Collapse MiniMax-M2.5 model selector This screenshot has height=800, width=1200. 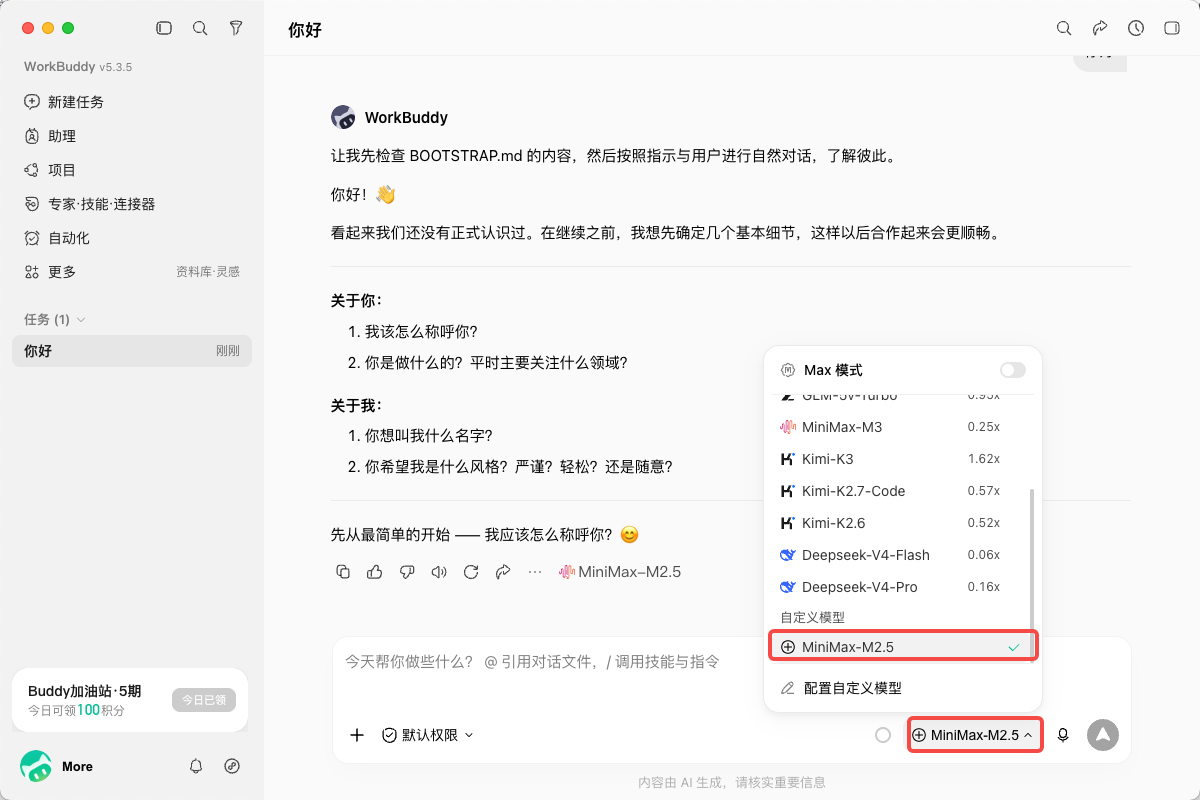click(975, 735)
